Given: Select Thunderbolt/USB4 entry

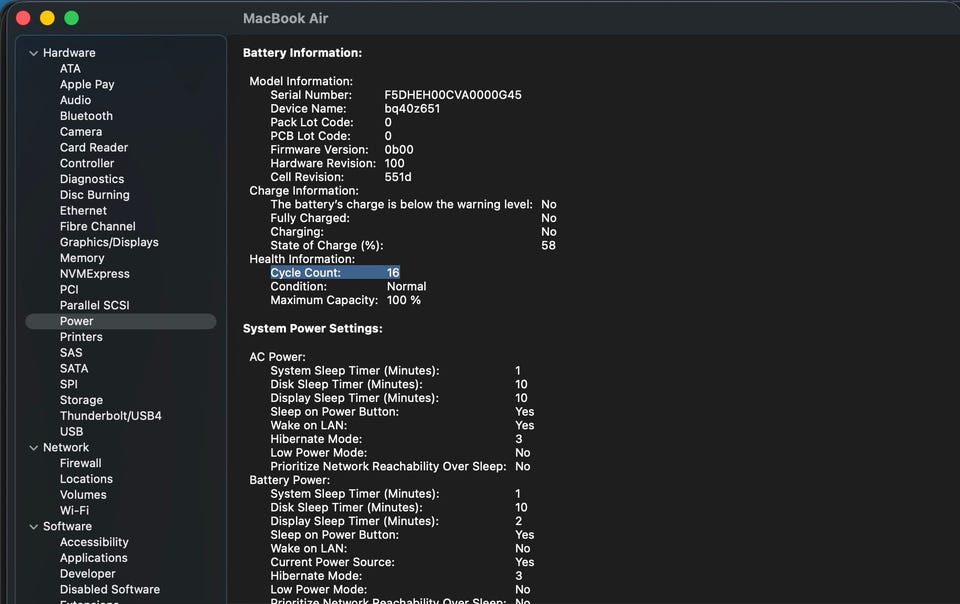Looking at the screenshot, I should pos(111,416).
